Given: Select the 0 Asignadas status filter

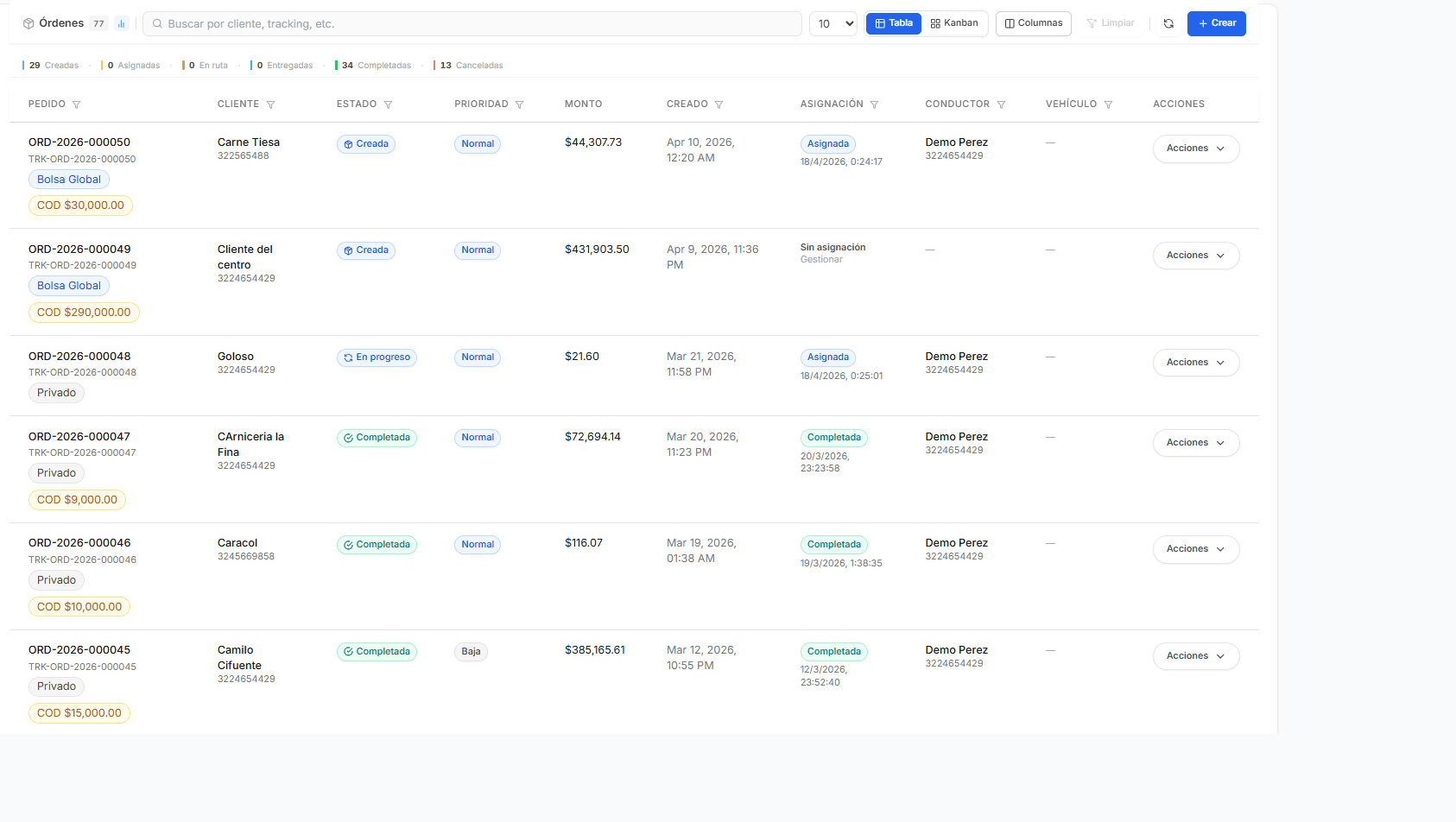Looking at the screenshot, I should 131,66.
